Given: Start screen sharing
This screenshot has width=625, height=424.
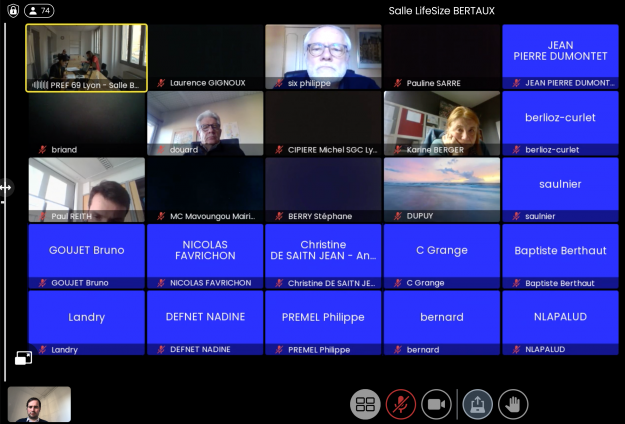Looking at the screenshot, I should pos(478,404).
